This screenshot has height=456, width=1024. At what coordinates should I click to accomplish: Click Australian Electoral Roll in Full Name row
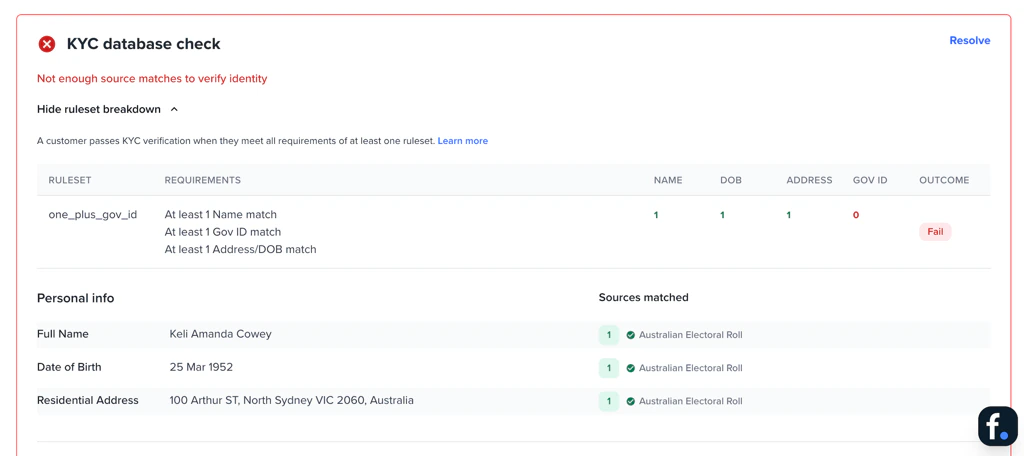tap(690, 335)
